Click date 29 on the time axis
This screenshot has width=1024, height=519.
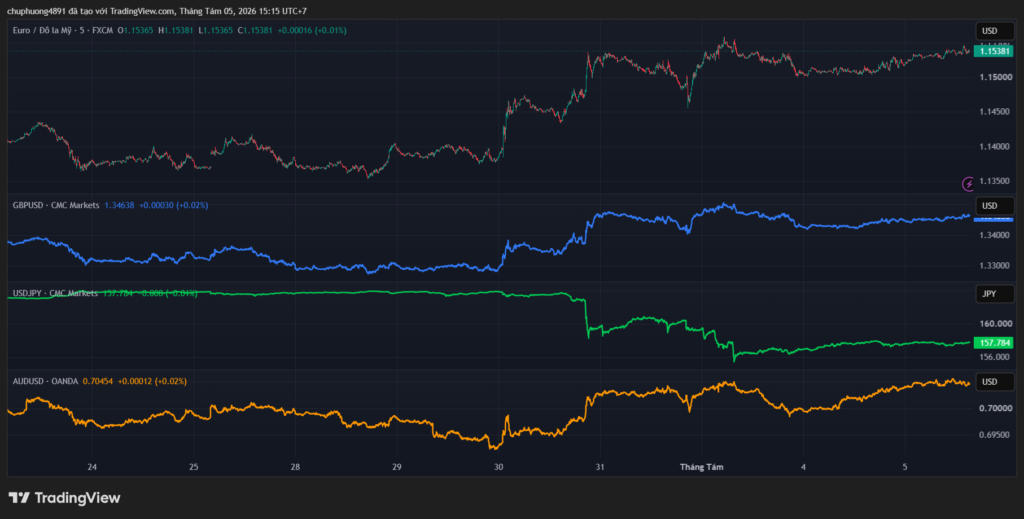[x=396, y=467]
